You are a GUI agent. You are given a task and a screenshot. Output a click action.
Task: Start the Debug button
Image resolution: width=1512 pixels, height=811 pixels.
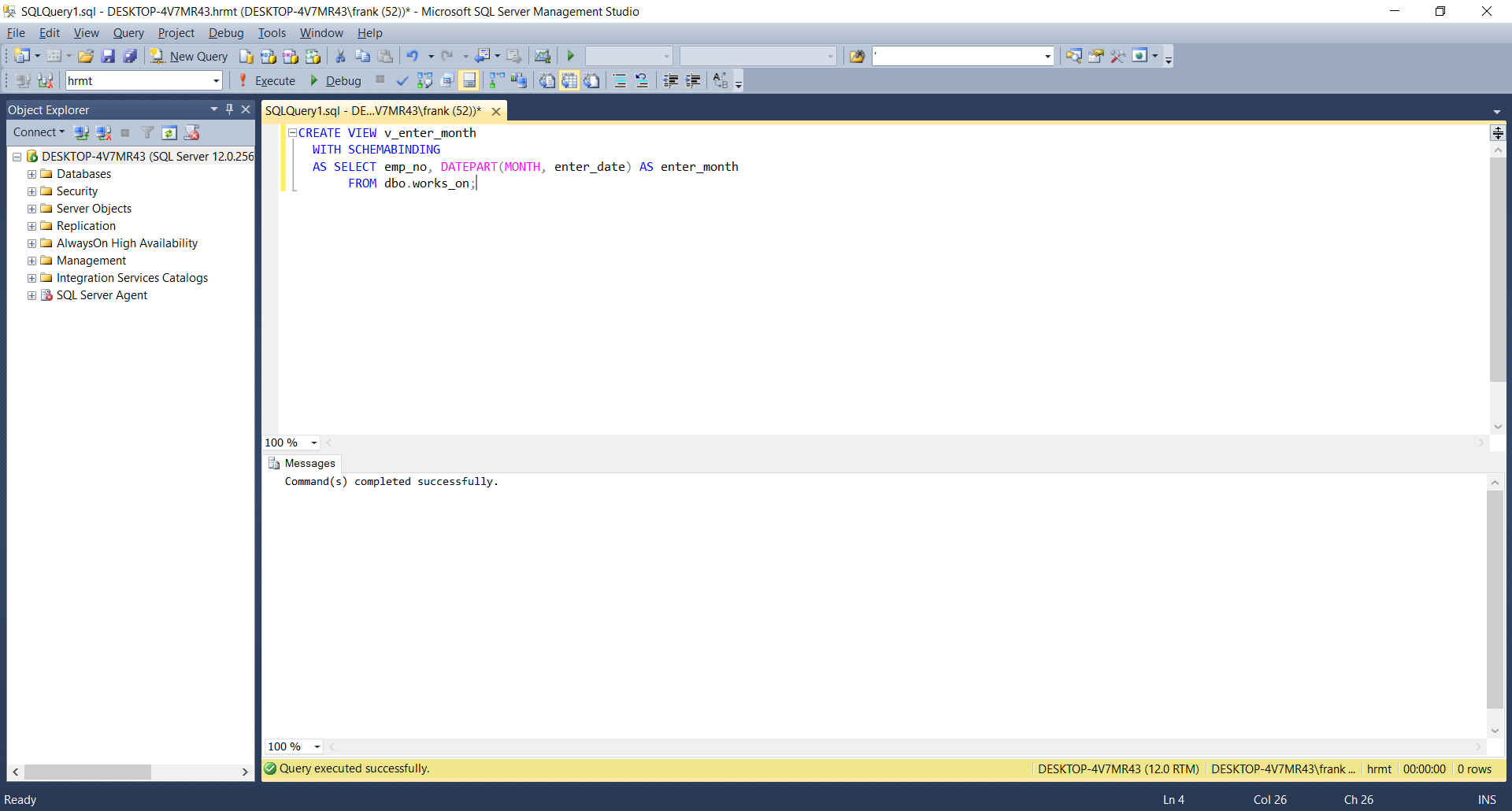click(x=335, y=80)
